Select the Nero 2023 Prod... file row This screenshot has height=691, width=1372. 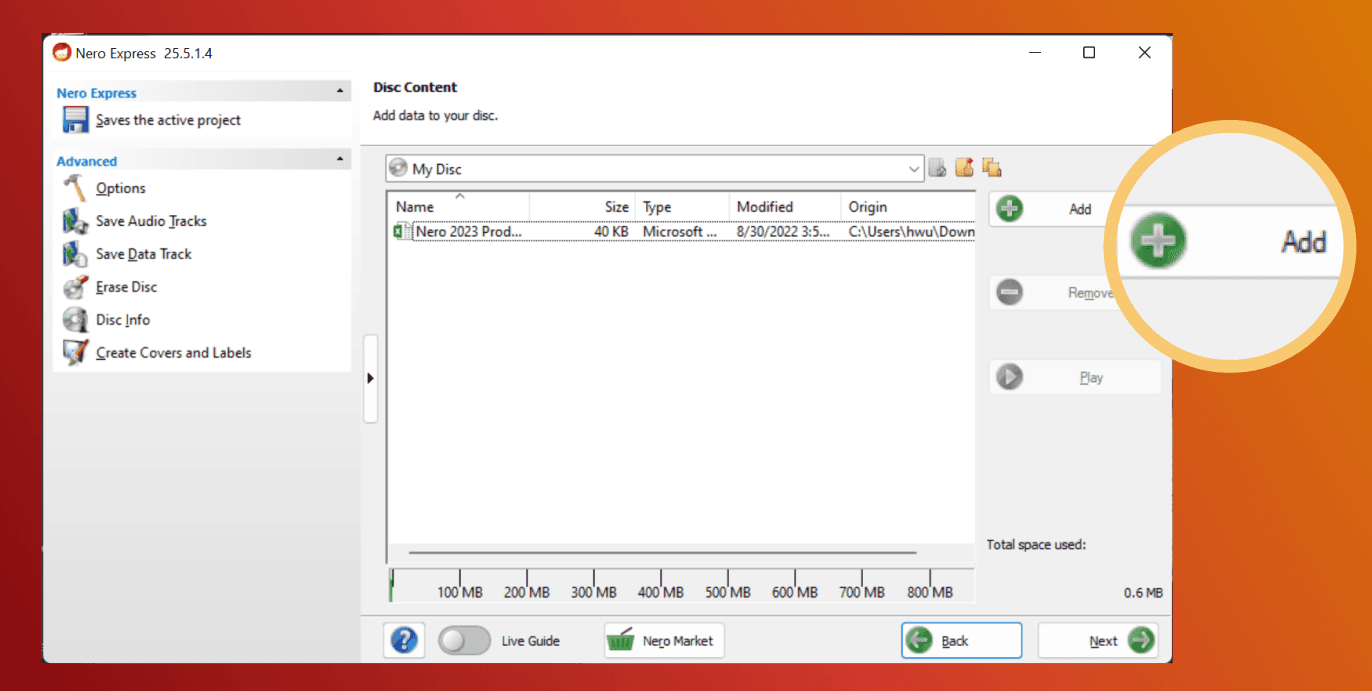[x=682, y=231]
